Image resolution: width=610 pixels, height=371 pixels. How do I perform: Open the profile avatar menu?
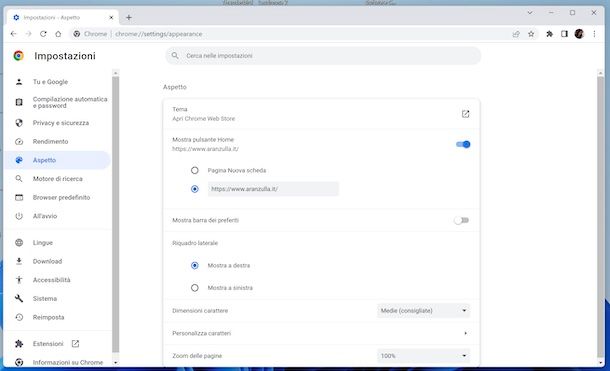click(x=579, y=34)
